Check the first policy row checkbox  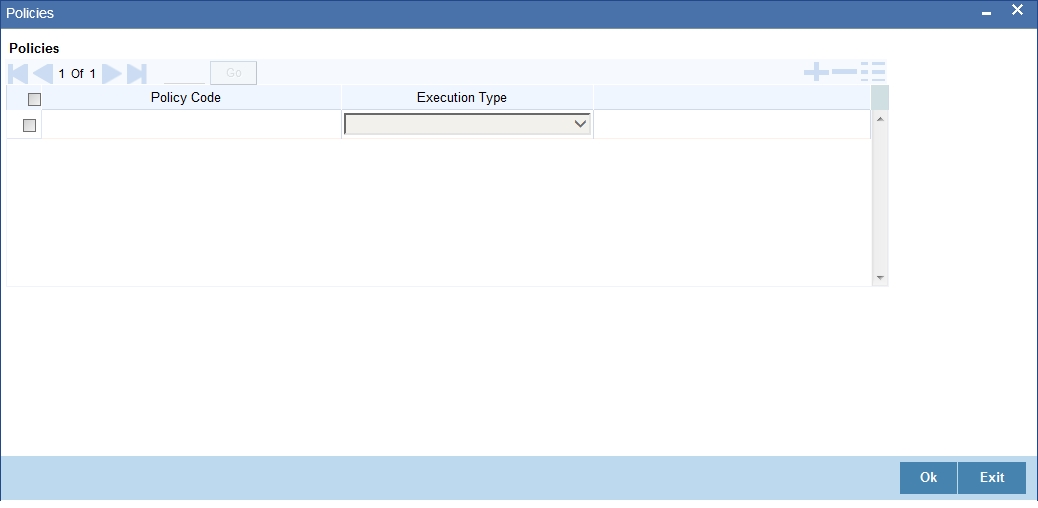[x=29, y=125]
